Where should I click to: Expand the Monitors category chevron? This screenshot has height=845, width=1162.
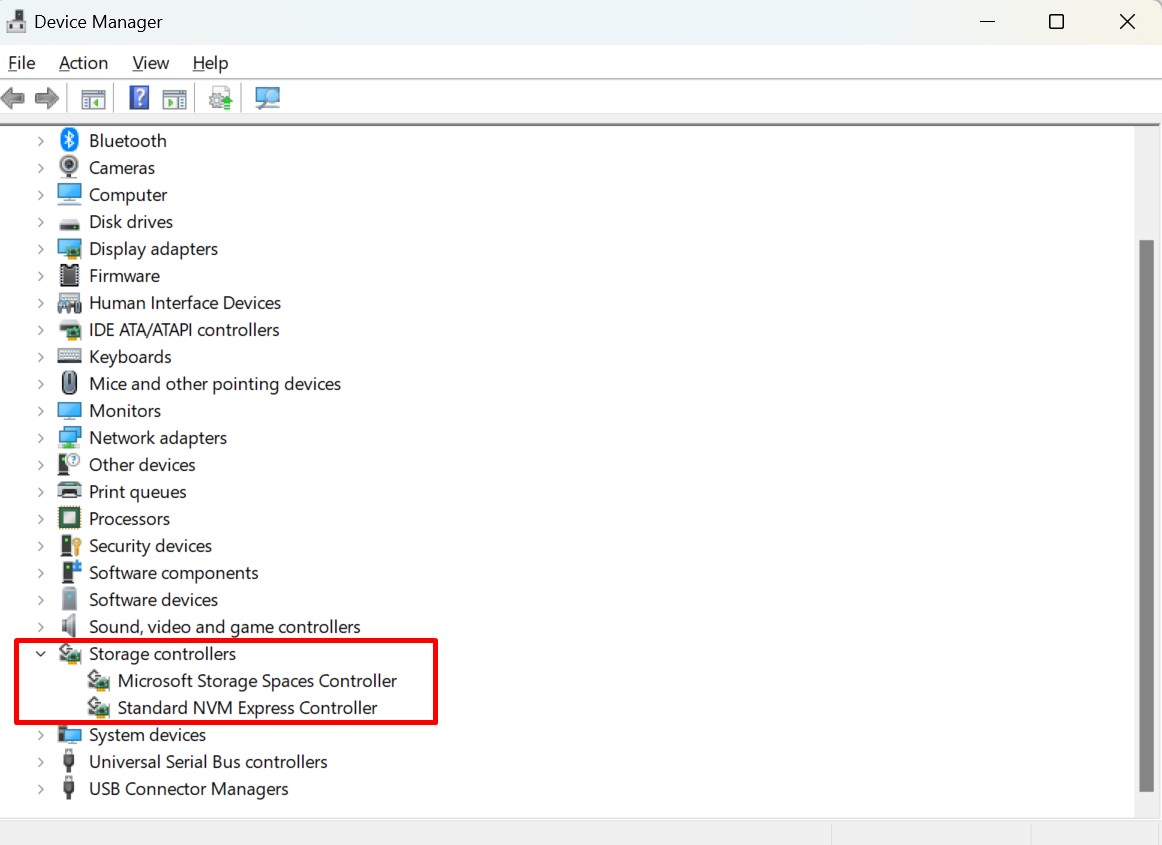41,411
